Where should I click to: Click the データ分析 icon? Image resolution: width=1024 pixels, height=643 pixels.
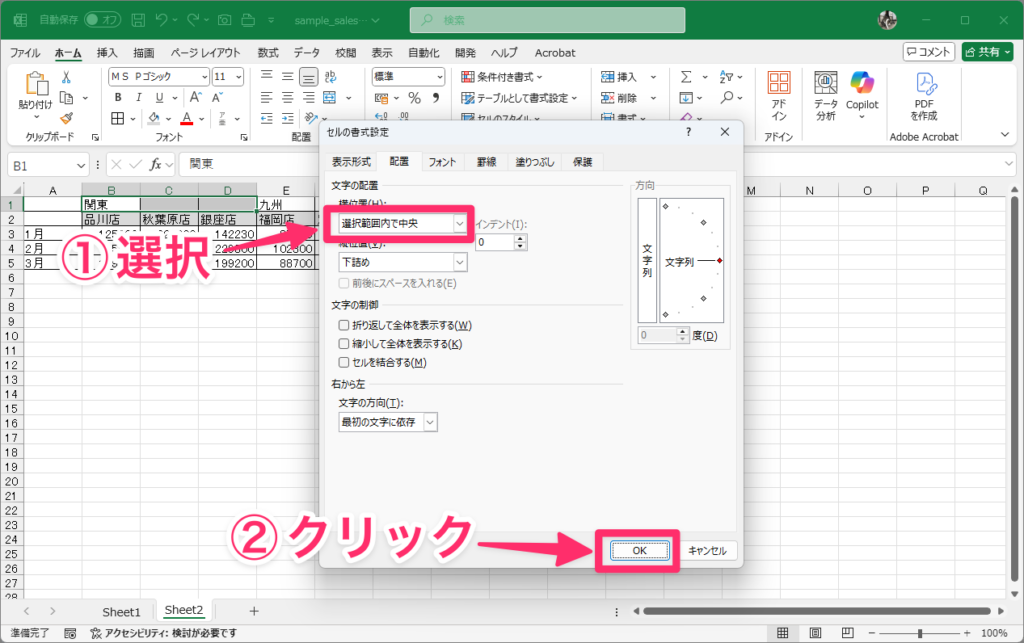pyautogui.click(x=825, y=95)
